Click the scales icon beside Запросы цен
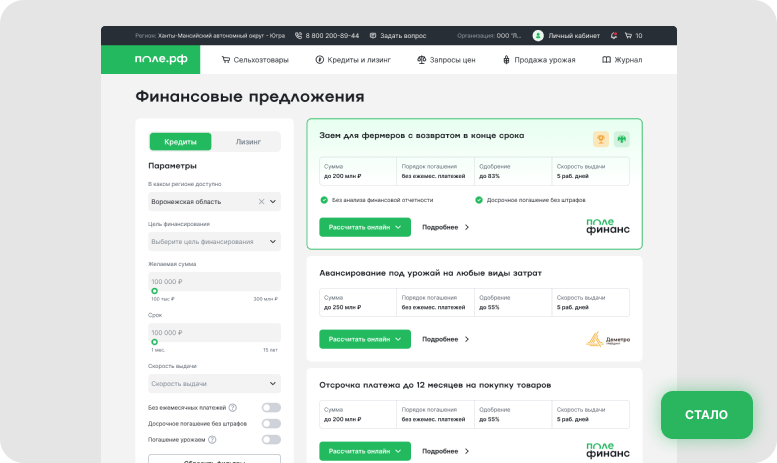Image resolution: width=777 pixels, height=463 pixels. [x=422, y=59]
